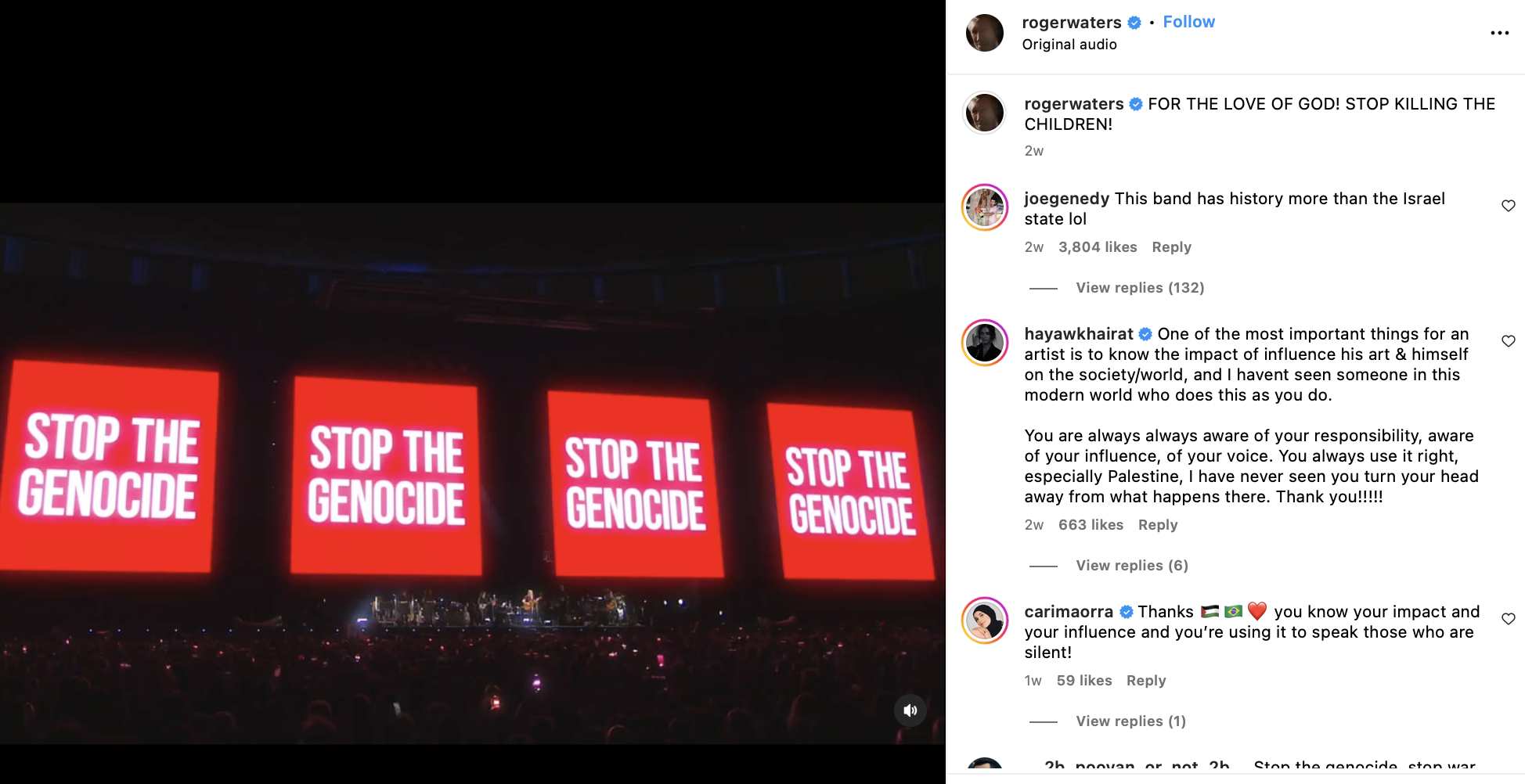Reply to carimaorra's comment
1525x784 pixels.
point(1145,681)
